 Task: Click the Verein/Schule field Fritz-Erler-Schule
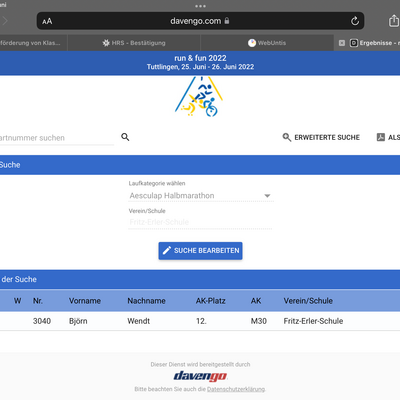[200, 222]
